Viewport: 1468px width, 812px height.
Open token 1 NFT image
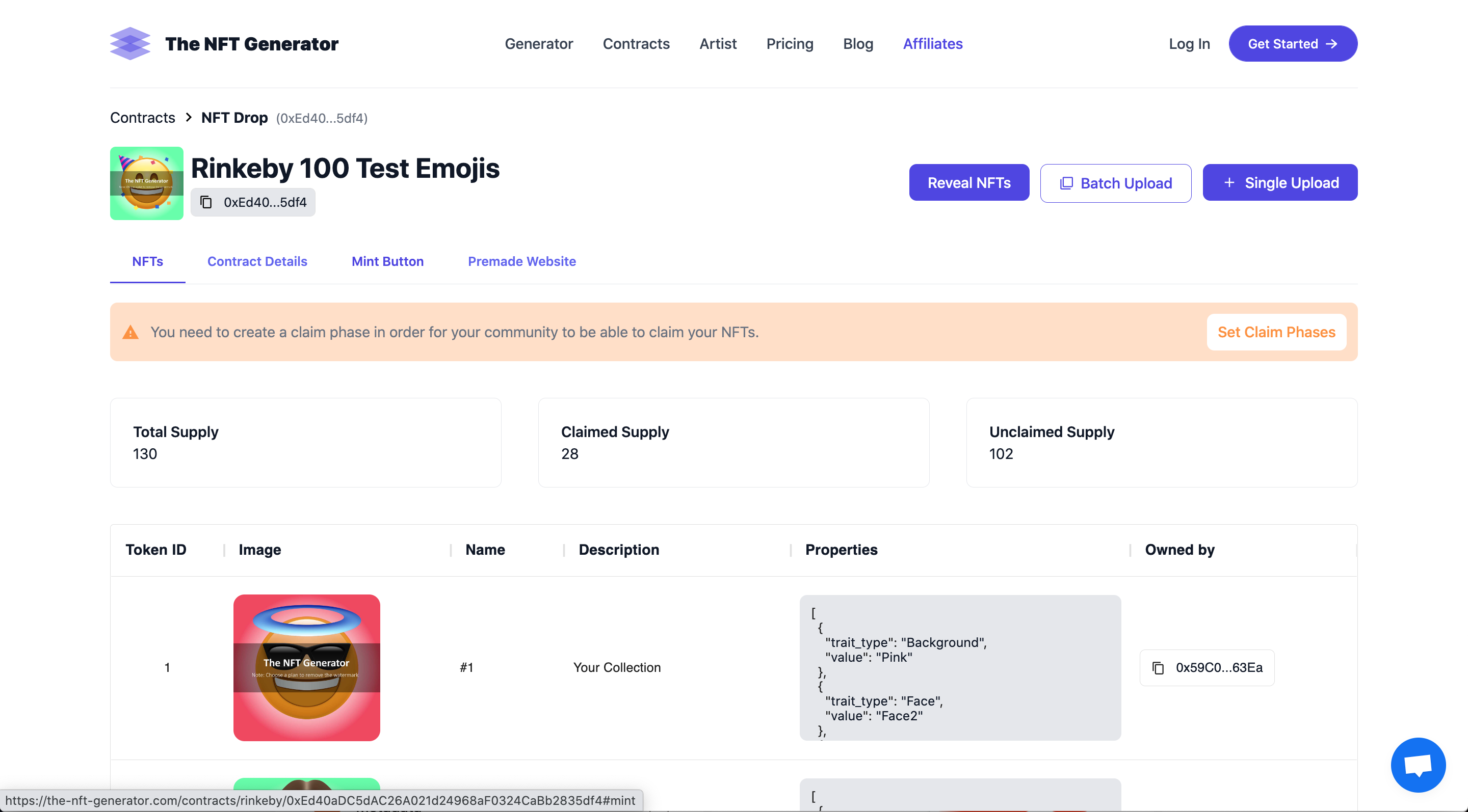pyautogui.click(x=306, y=667)
